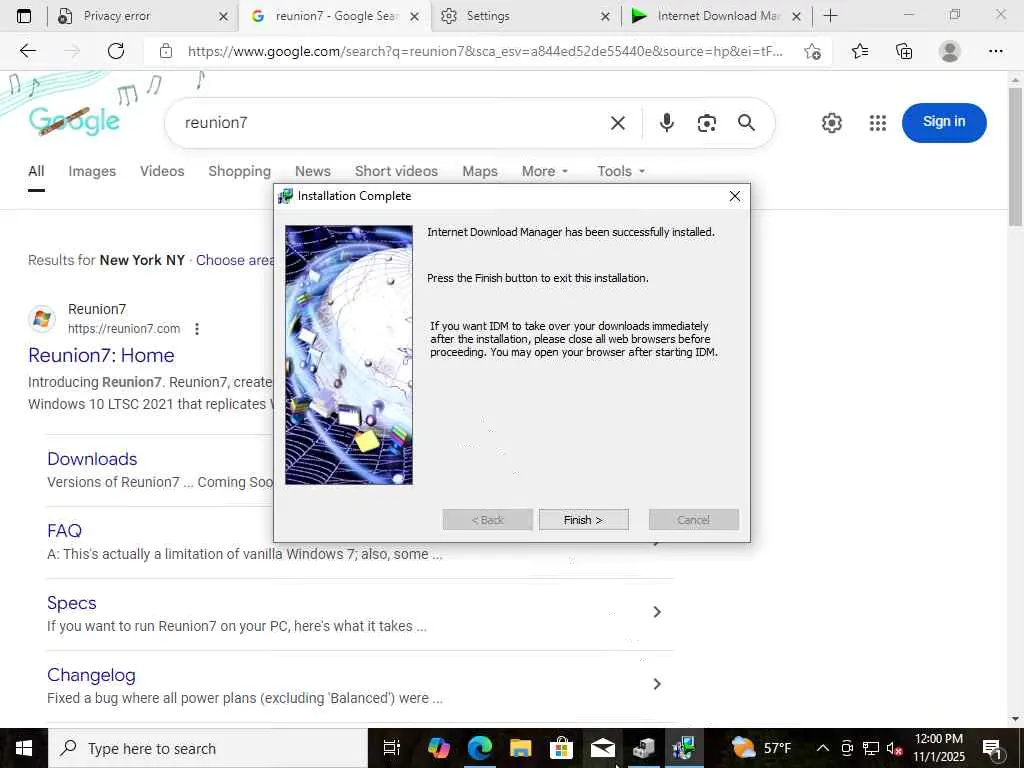
Task: Click the Finish button in the installer
Action: [583, 520]
